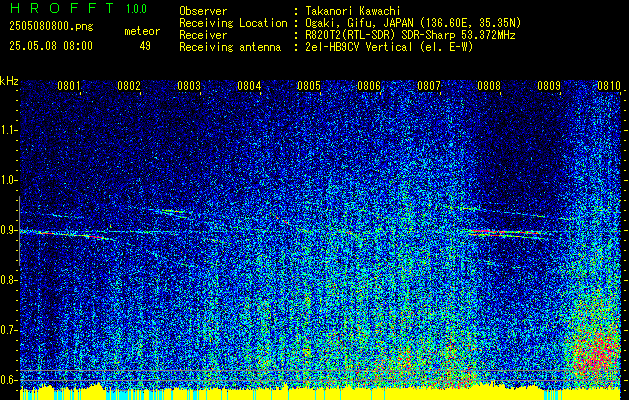629x400 pixels.
Task: Click the Receiving antenna label
Action: coord(230,47)
